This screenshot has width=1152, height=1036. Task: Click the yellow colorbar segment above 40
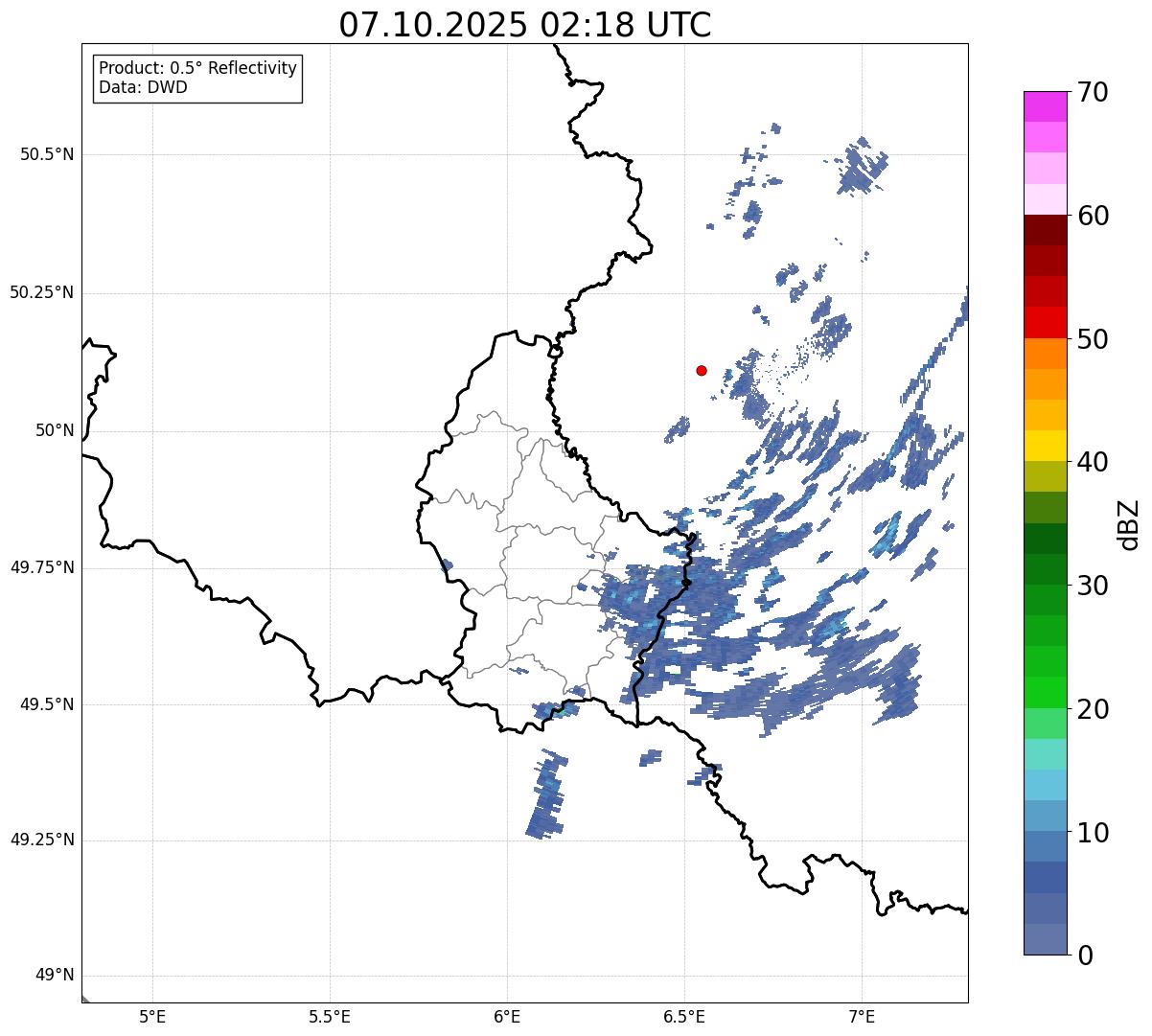[x=1045, y=446]
